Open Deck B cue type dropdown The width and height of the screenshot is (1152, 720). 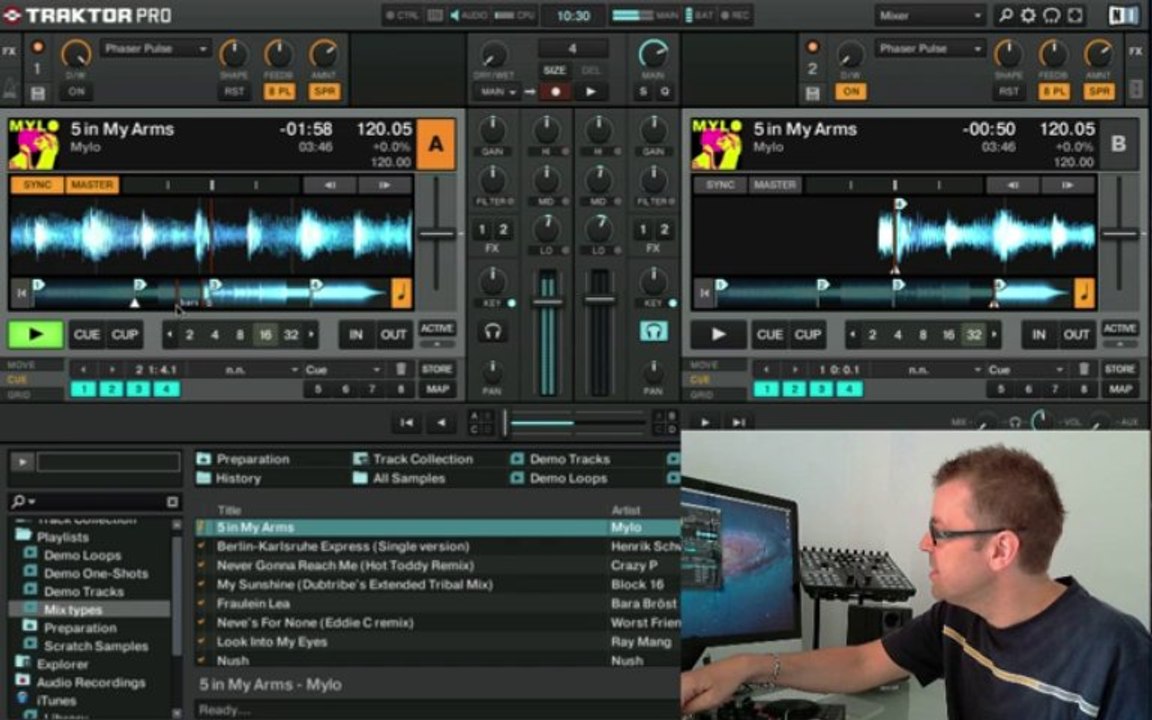pos(1026,369)
